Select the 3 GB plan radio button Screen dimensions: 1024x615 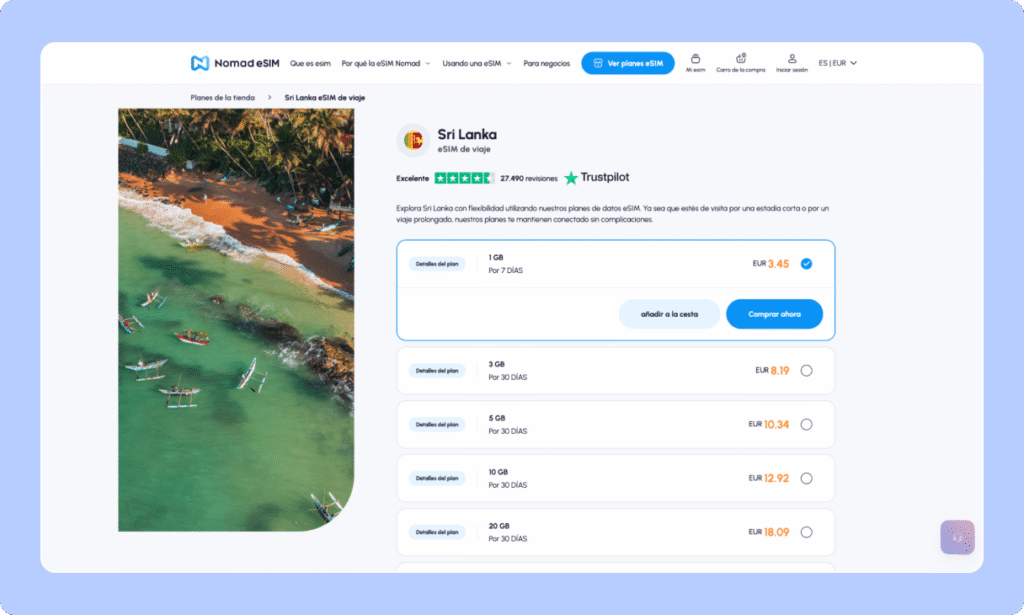tap(806, 371)
